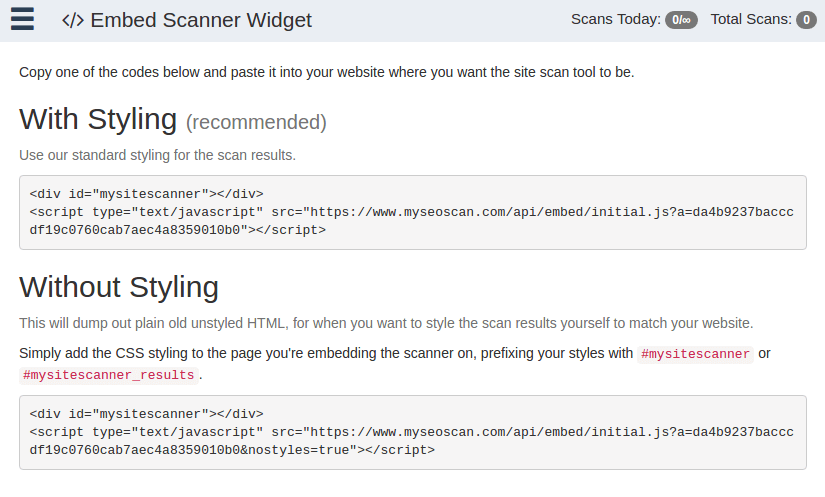Viewport: 825px width, 497px height.
Task: Click the code brackets icon beside the title
Action: [72, 20]
